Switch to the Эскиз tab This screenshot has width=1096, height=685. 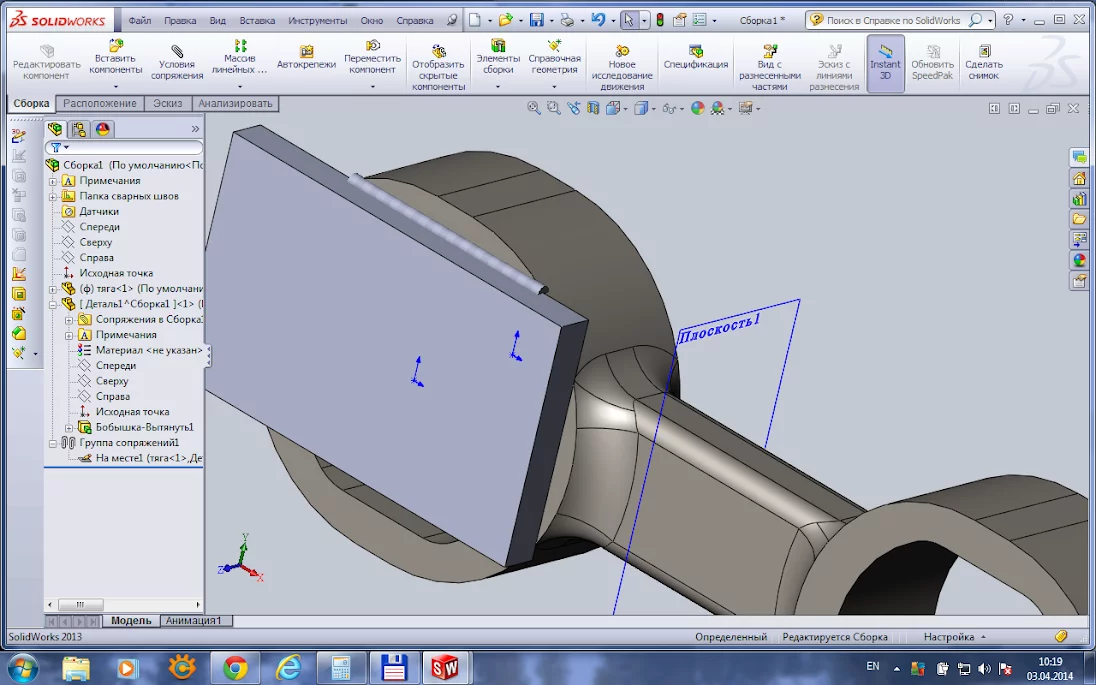click(167, 103)
